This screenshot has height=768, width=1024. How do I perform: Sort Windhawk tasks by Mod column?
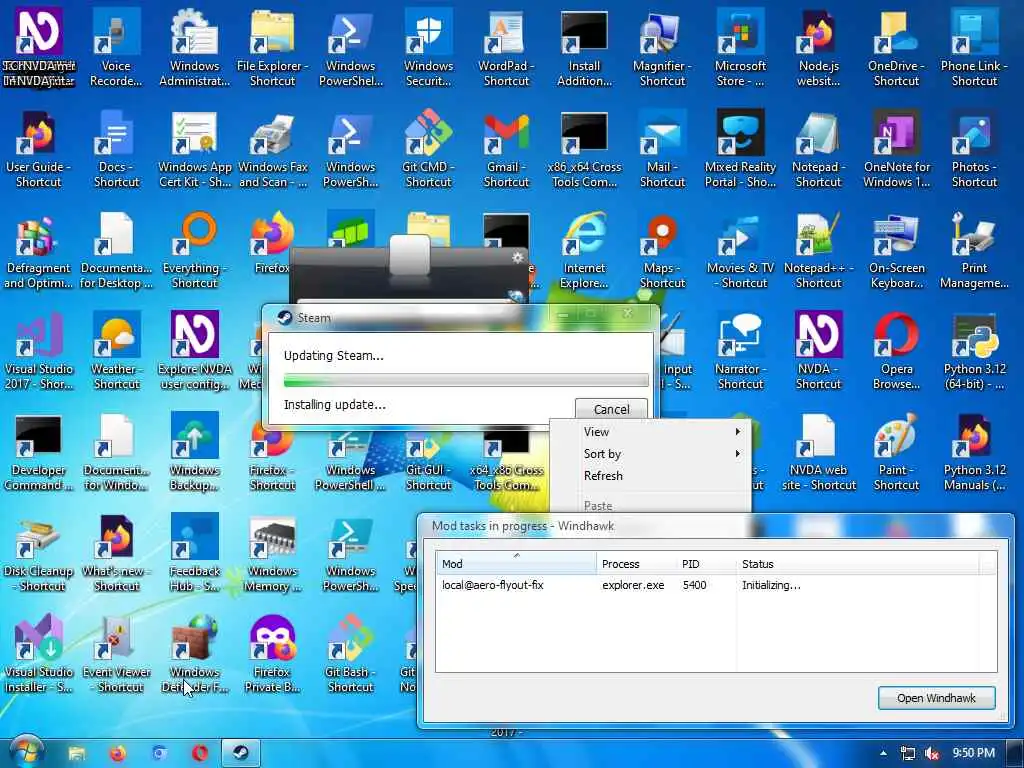click(x=516, y=564)
